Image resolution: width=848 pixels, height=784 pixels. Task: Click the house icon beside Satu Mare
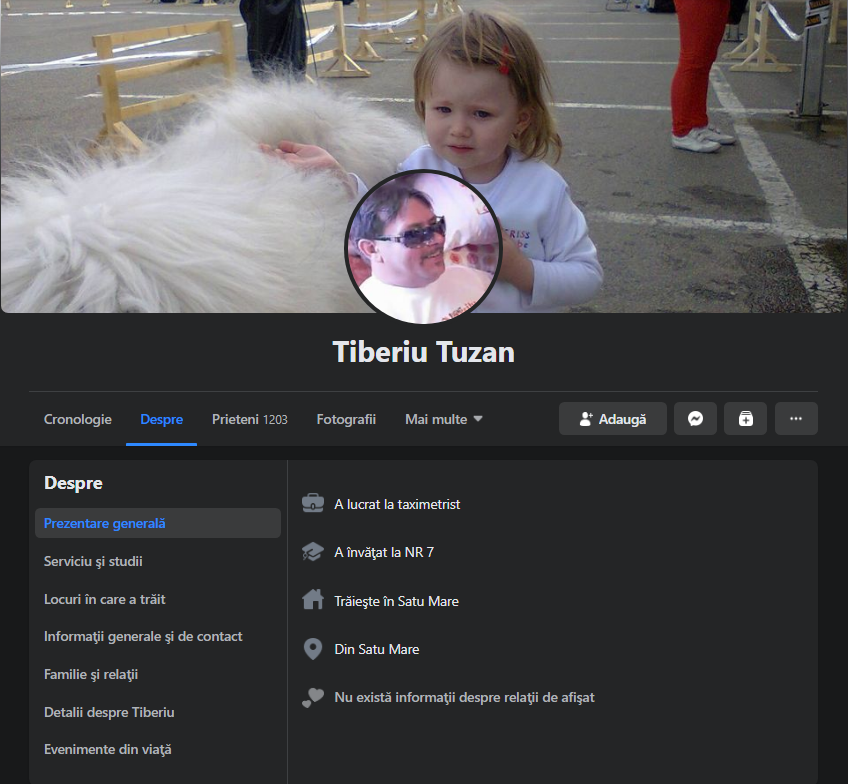click(x=313, y=600)
